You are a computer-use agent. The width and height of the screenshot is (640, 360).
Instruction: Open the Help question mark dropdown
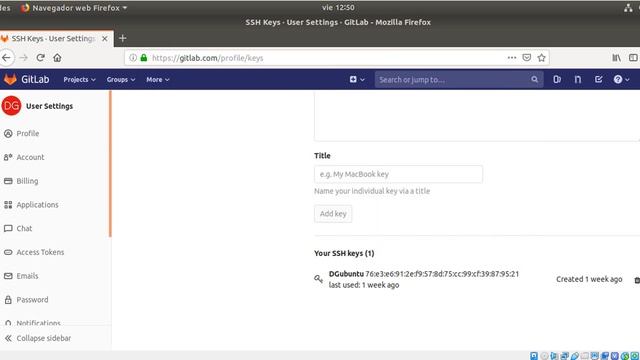pos(621,79)
